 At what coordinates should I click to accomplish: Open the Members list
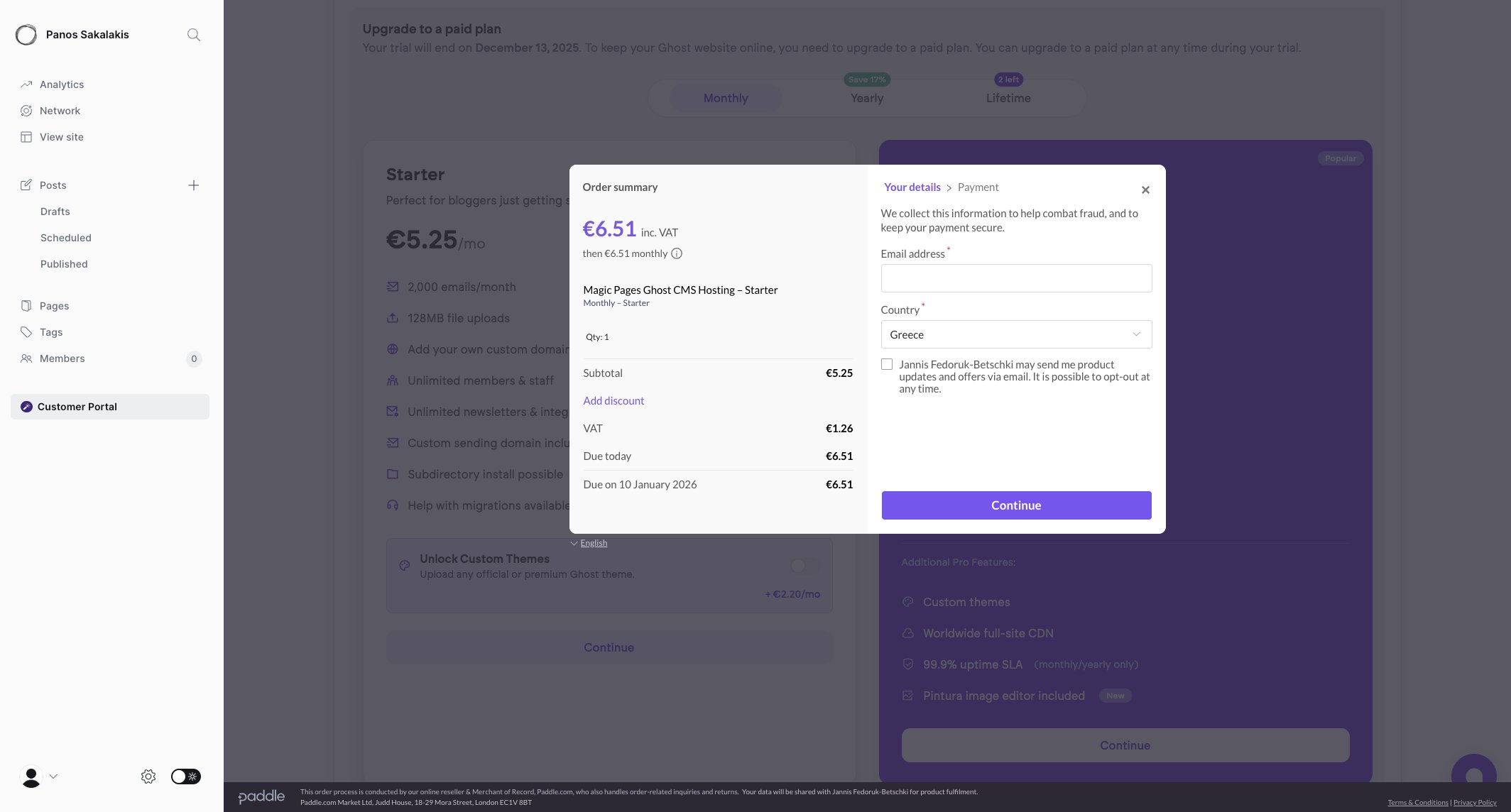tap(62, 358)
